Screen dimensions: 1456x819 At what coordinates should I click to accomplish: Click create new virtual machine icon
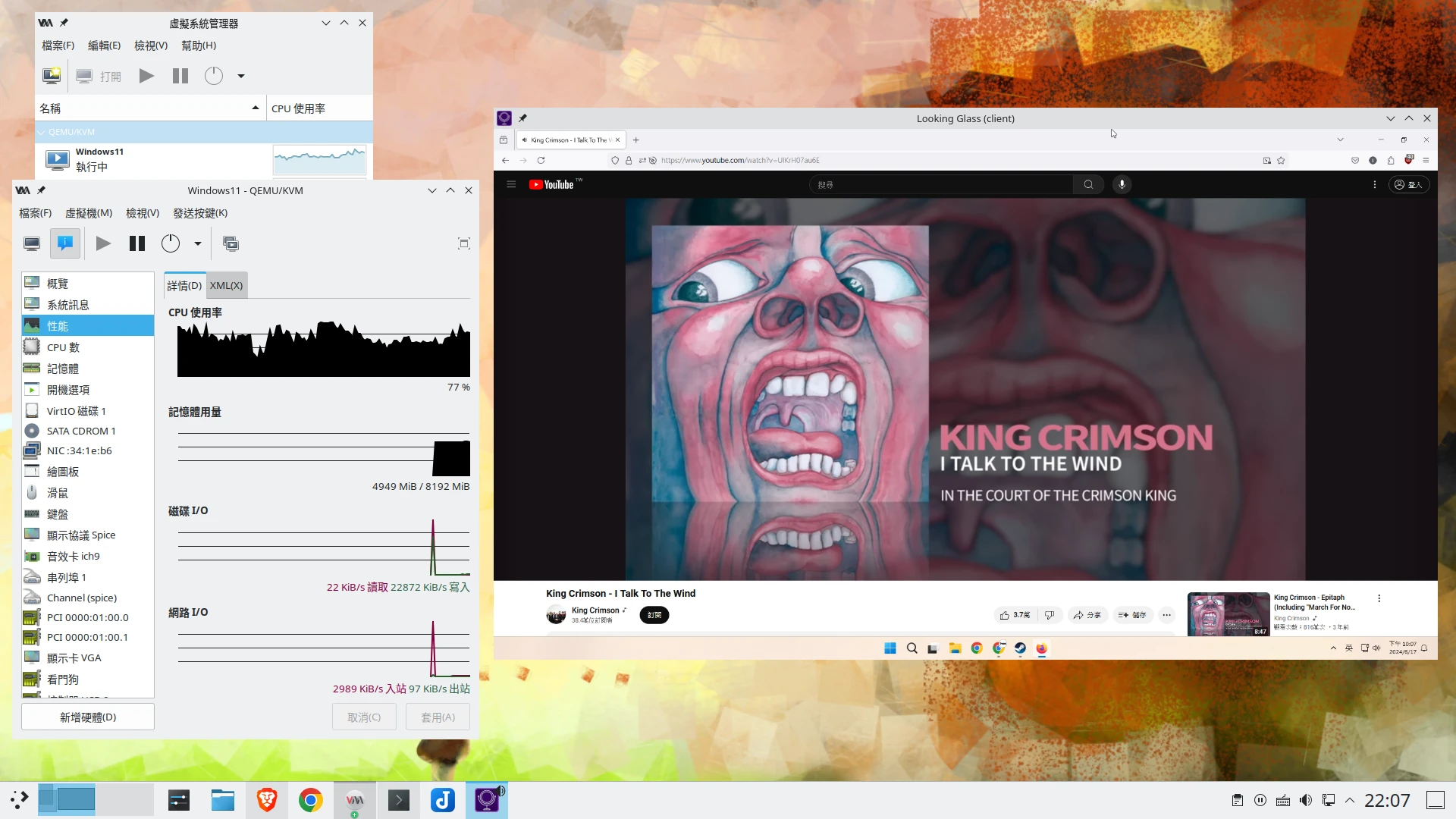52,76
